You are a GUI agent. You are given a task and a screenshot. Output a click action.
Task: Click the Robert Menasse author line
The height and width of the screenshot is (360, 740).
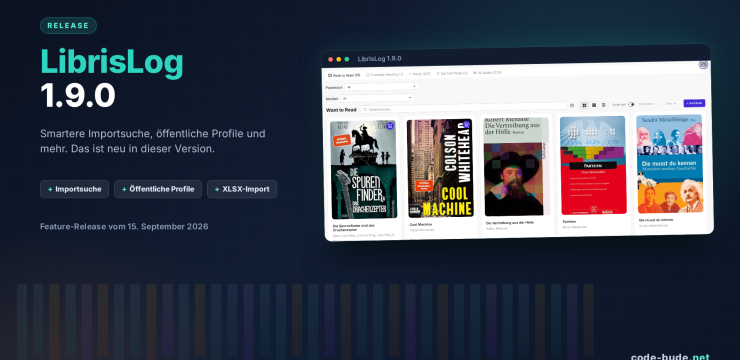click(x=496, y=228)
